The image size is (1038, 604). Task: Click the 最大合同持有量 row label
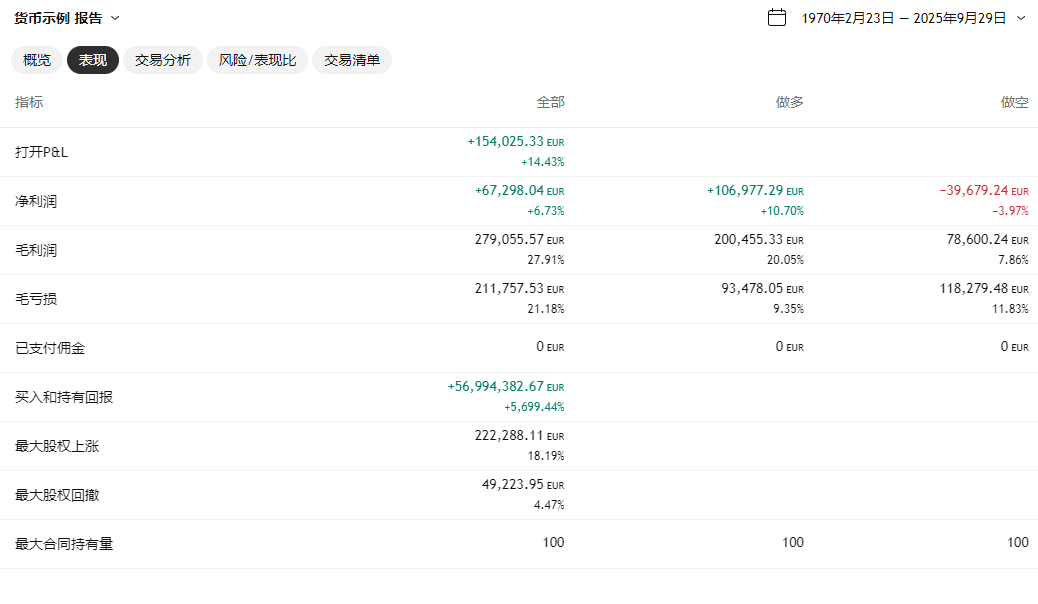pos(64,544)
